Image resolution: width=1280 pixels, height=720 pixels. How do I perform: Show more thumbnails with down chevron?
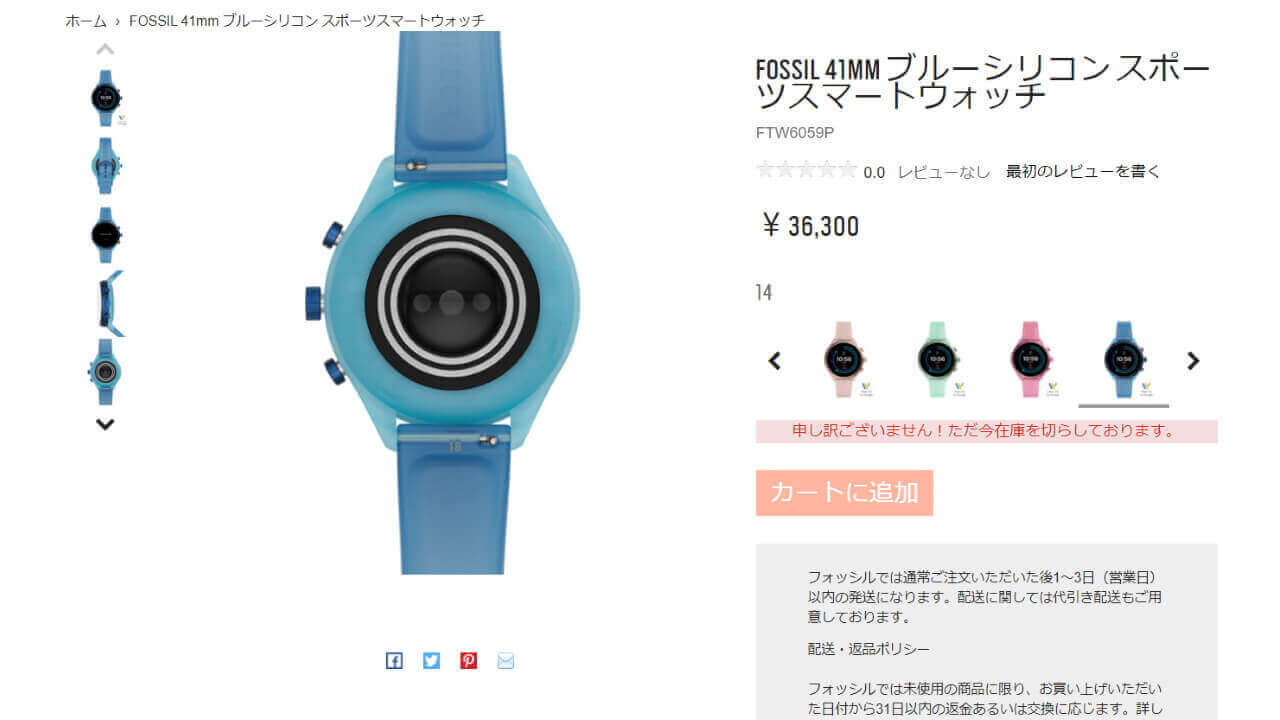pos(105,424)
